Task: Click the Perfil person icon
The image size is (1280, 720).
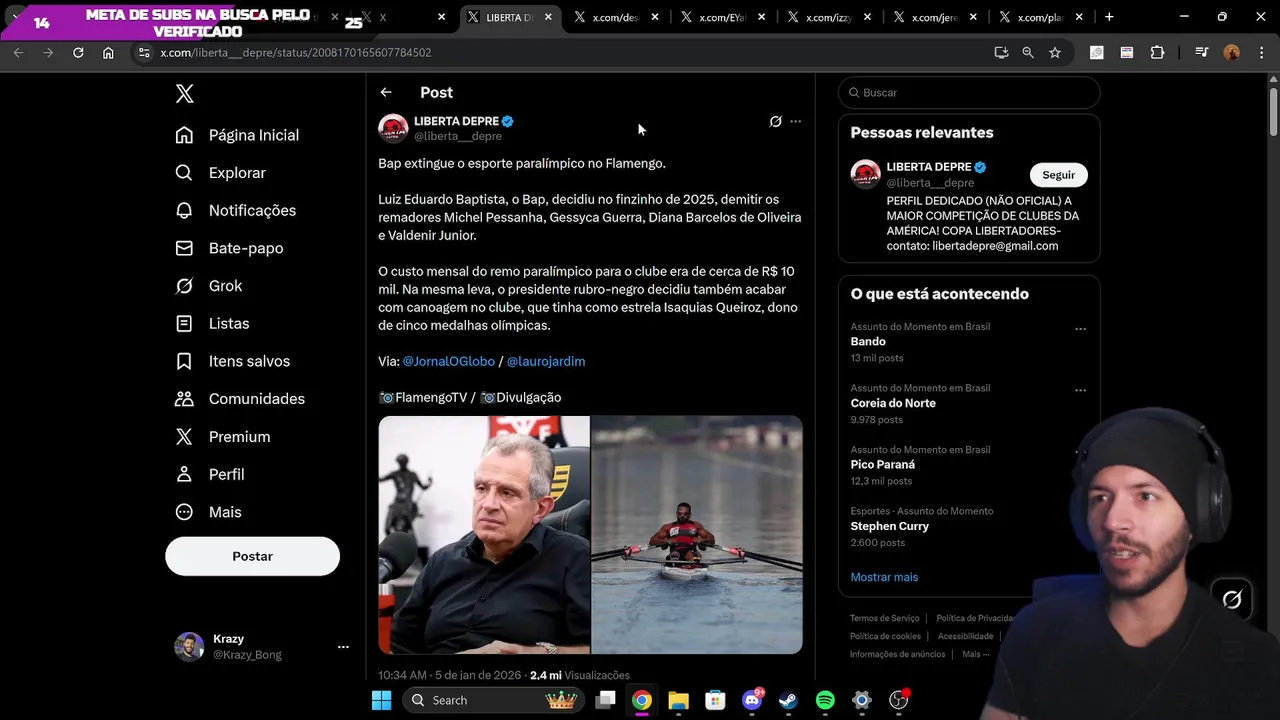Action: 184,474
